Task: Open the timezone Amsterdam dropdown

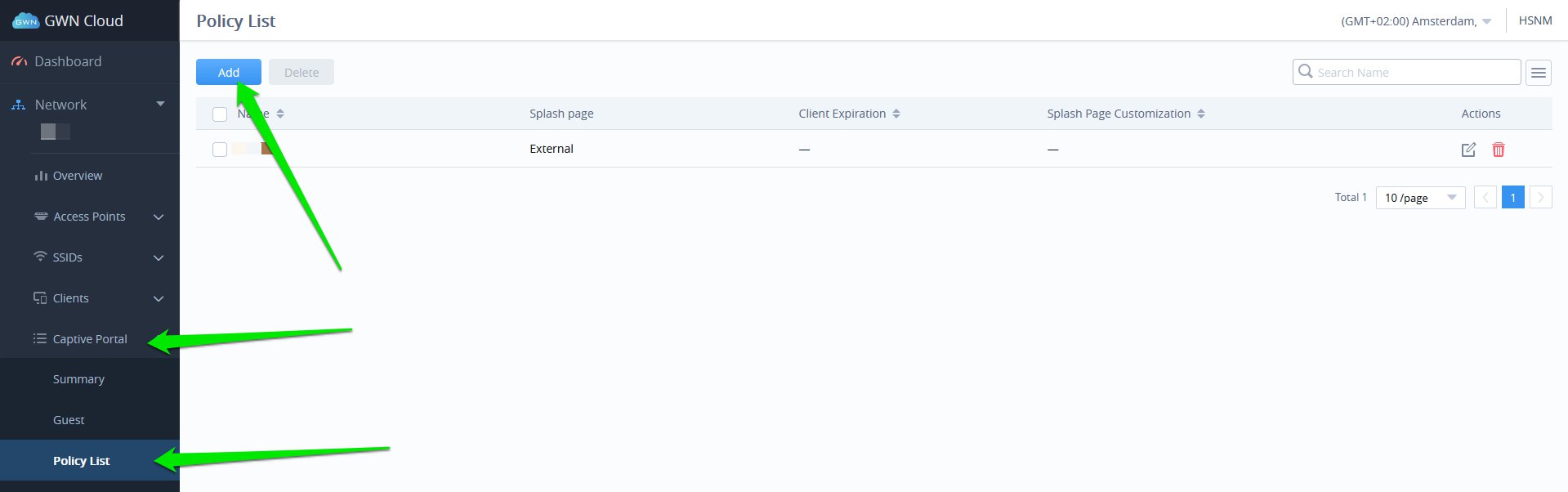Action: [1415, 21]
